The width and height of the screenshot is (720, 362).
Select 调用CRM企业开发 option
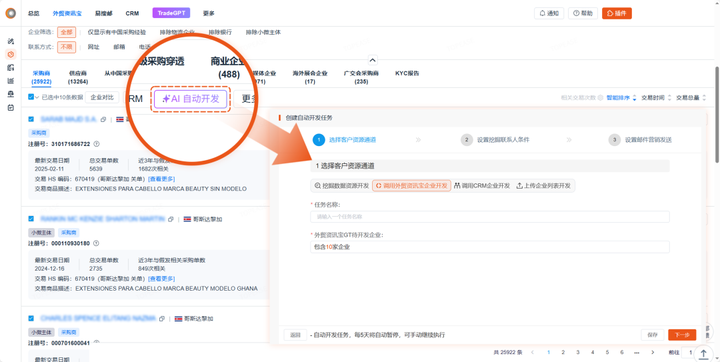tap(482, 186)
